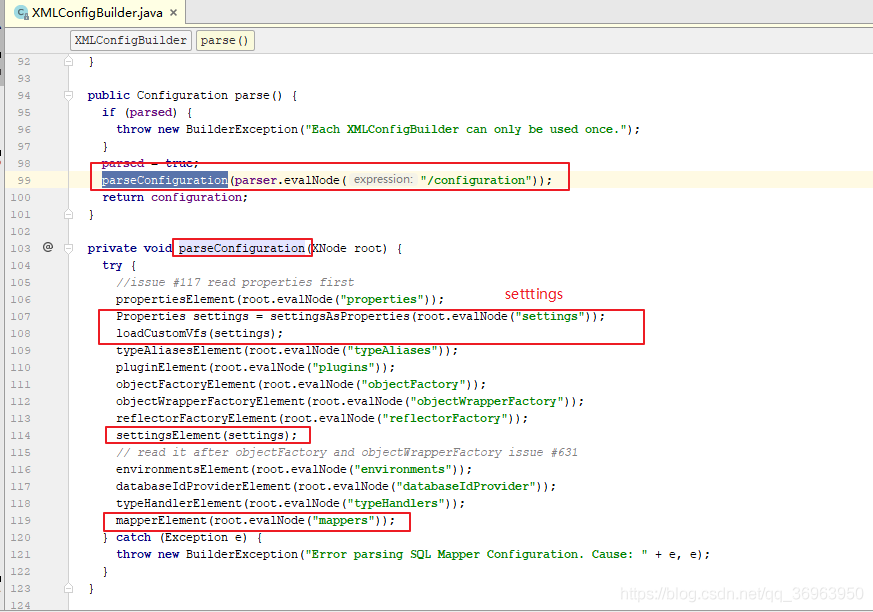The image size is (873, 612).
Task: Click the 'expression:' parameter hint on line 99
Action: point(383,179)
